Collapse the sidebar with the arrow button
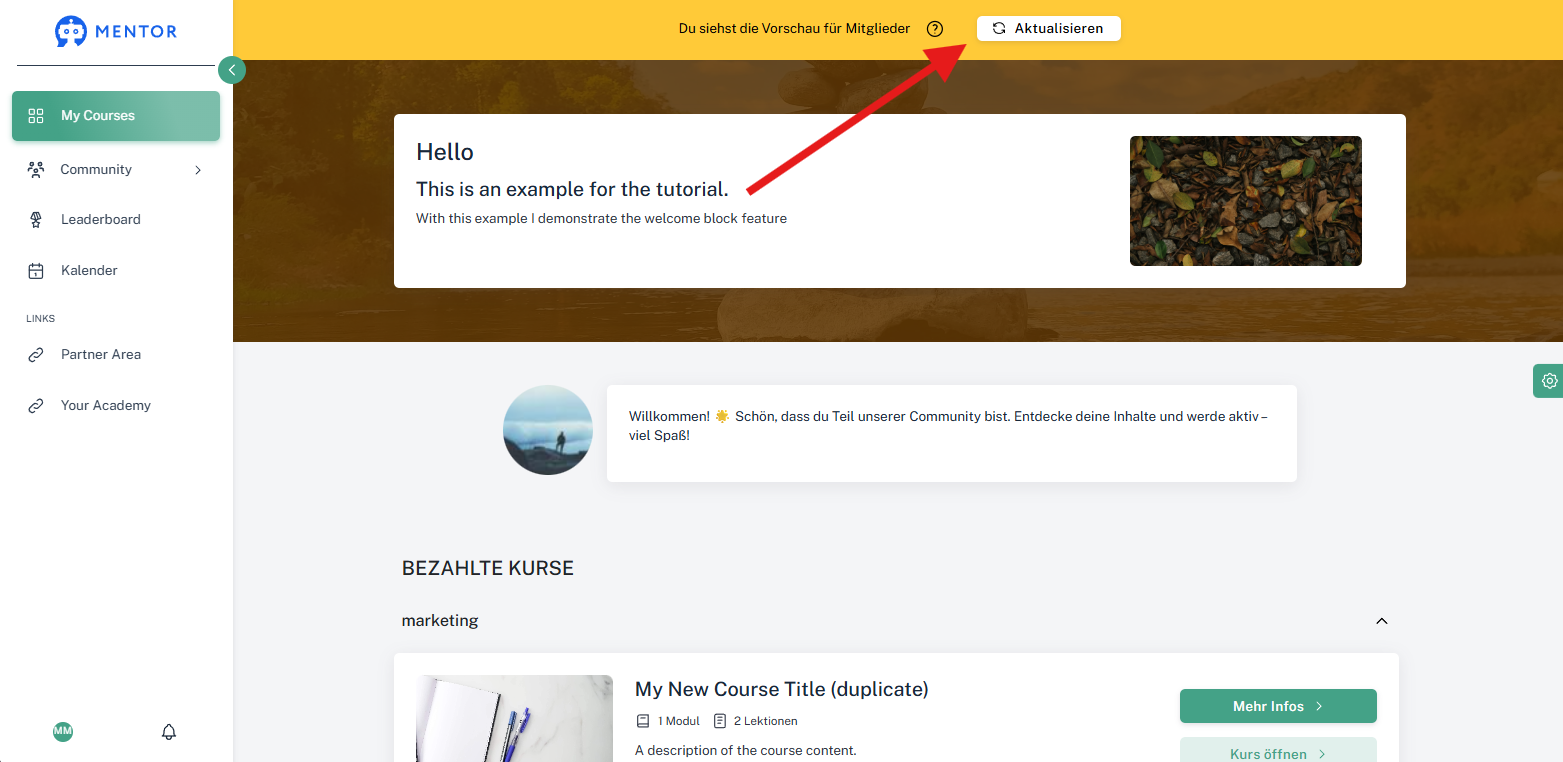 (232, 70)
